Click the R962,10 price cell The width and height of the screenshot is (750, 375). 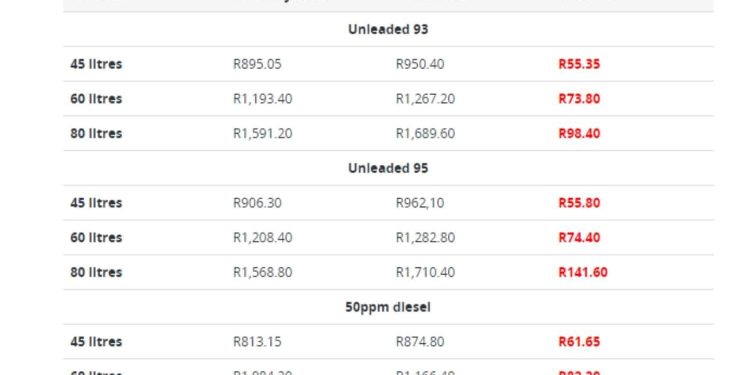(420, 203)
